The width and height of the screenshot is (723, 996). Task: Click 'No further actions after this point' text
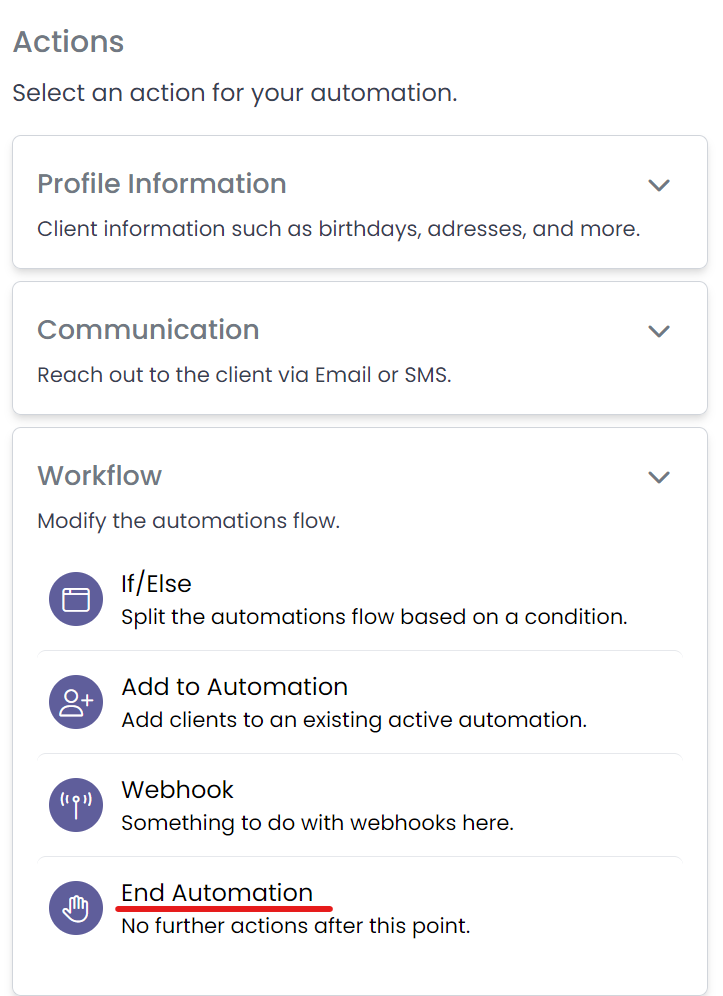(x=295, y=926)
